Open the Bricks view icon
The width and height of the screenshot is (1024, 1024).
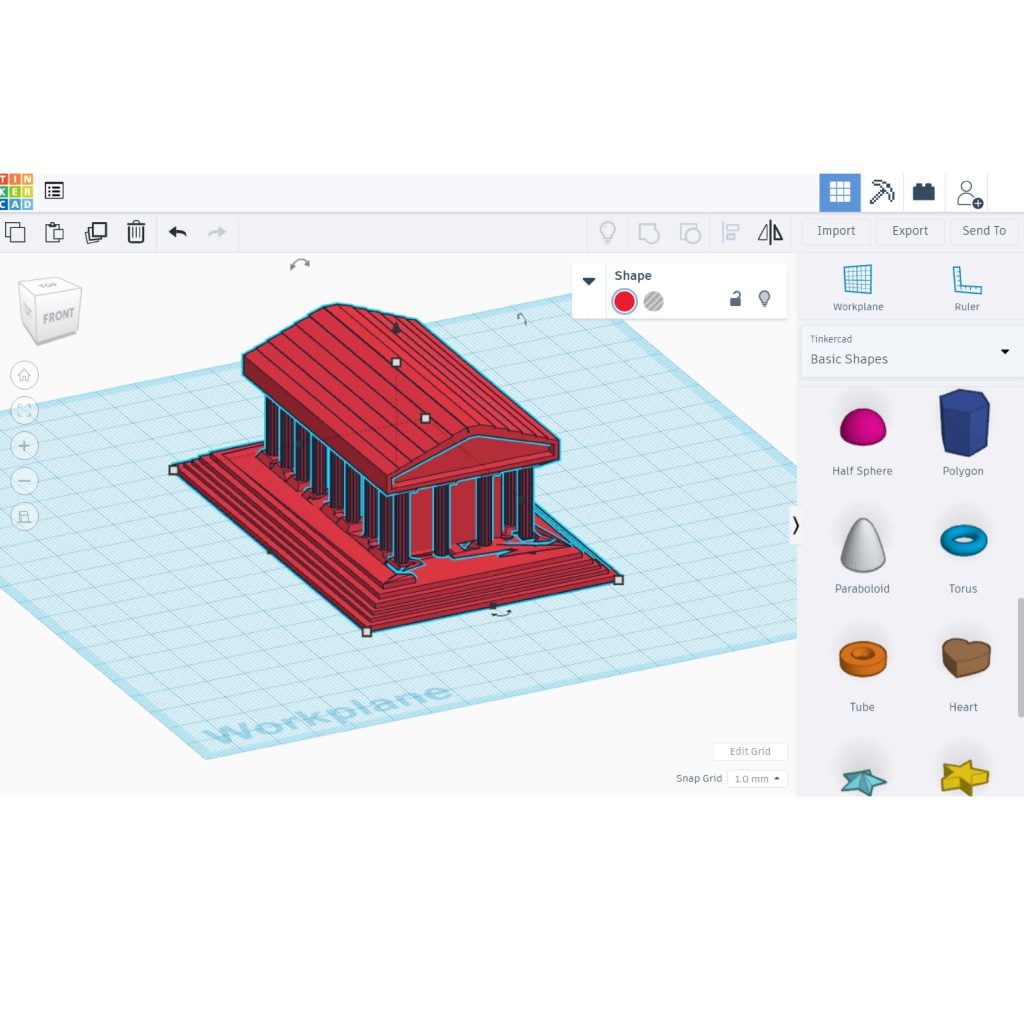923,193
